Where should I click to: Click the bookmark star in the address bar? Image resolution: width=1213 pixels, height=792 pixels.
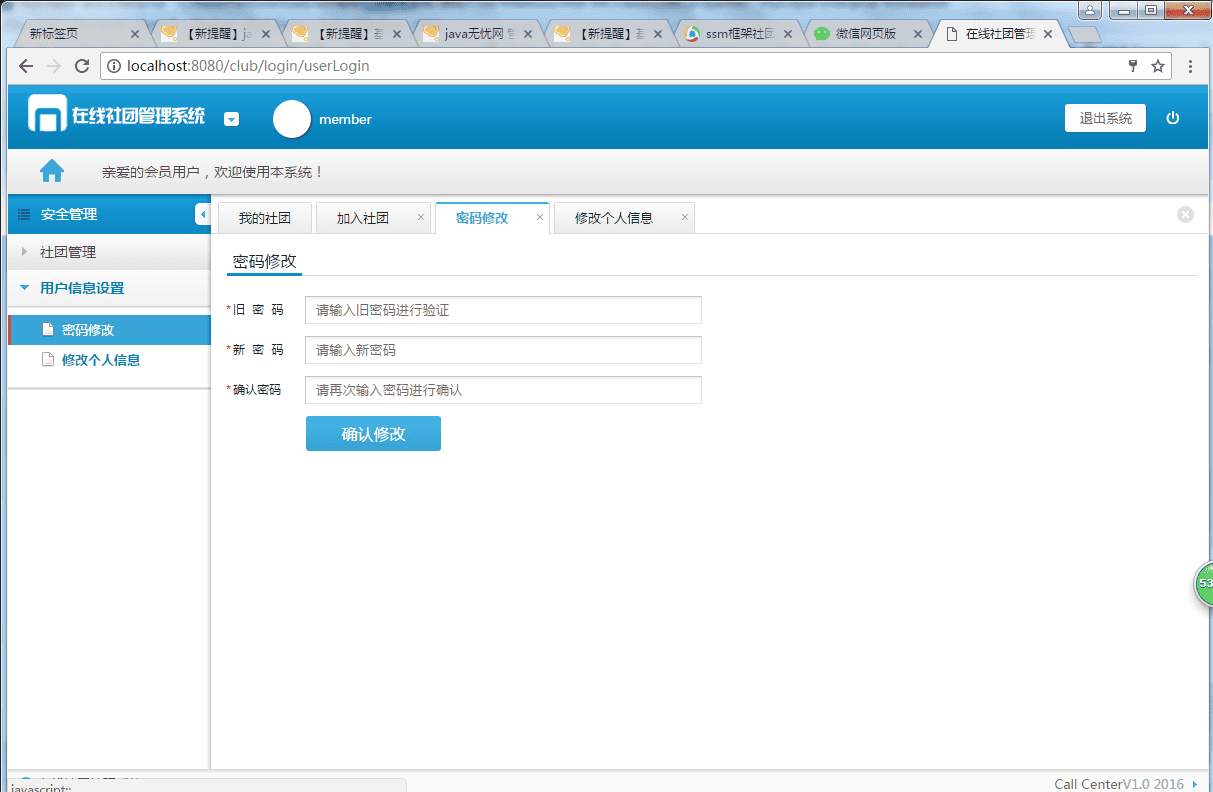pyautogui.click(x=1158, y=66)
